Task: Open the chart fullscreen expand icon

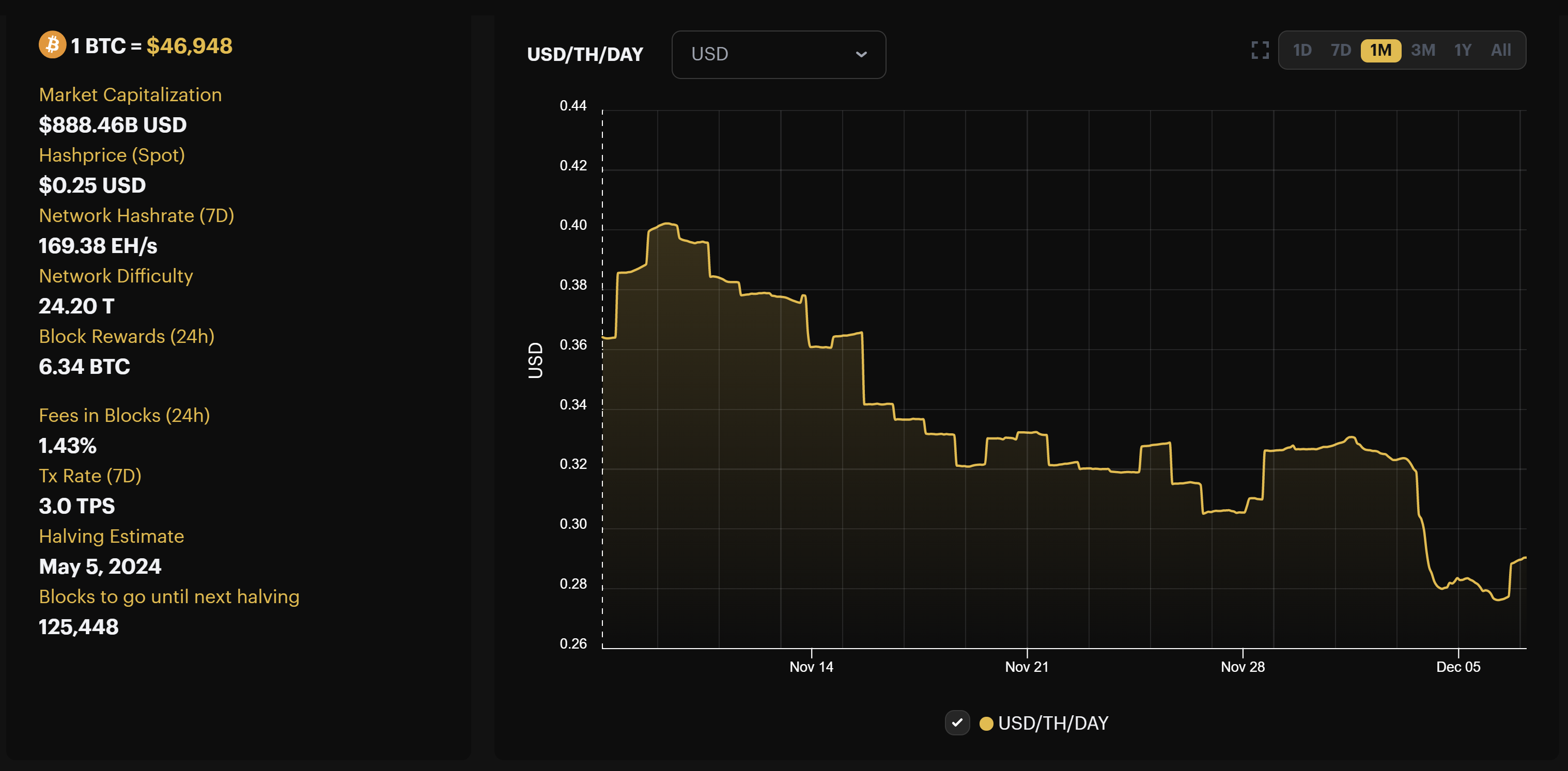Action: 1261,51
